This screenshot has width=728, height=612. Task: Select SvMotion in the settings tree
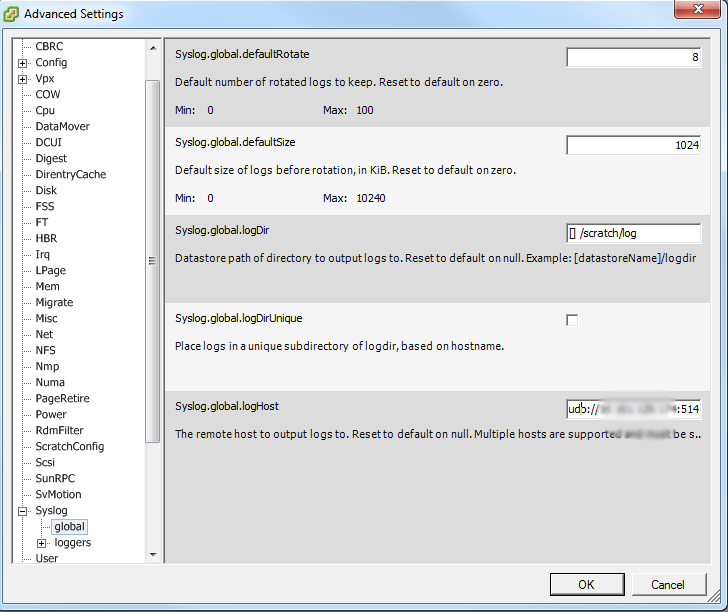pos(58,495)
